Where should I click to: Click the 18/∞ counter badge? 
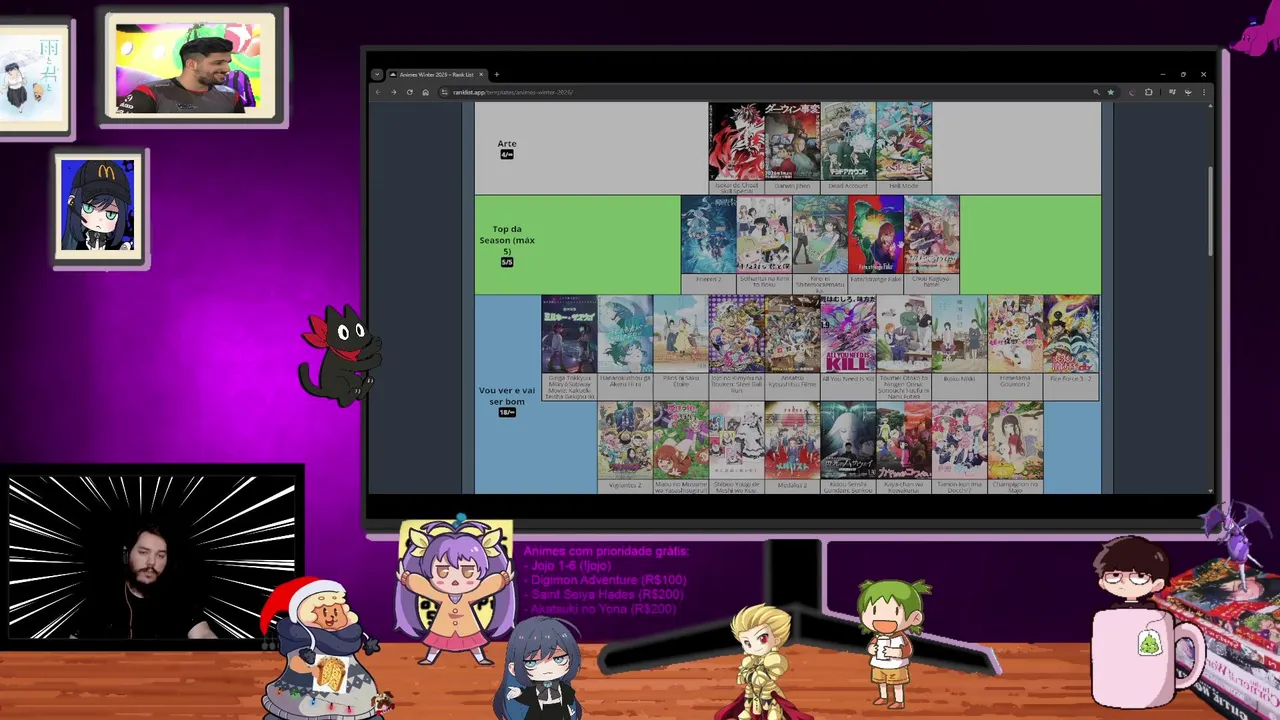507,412
